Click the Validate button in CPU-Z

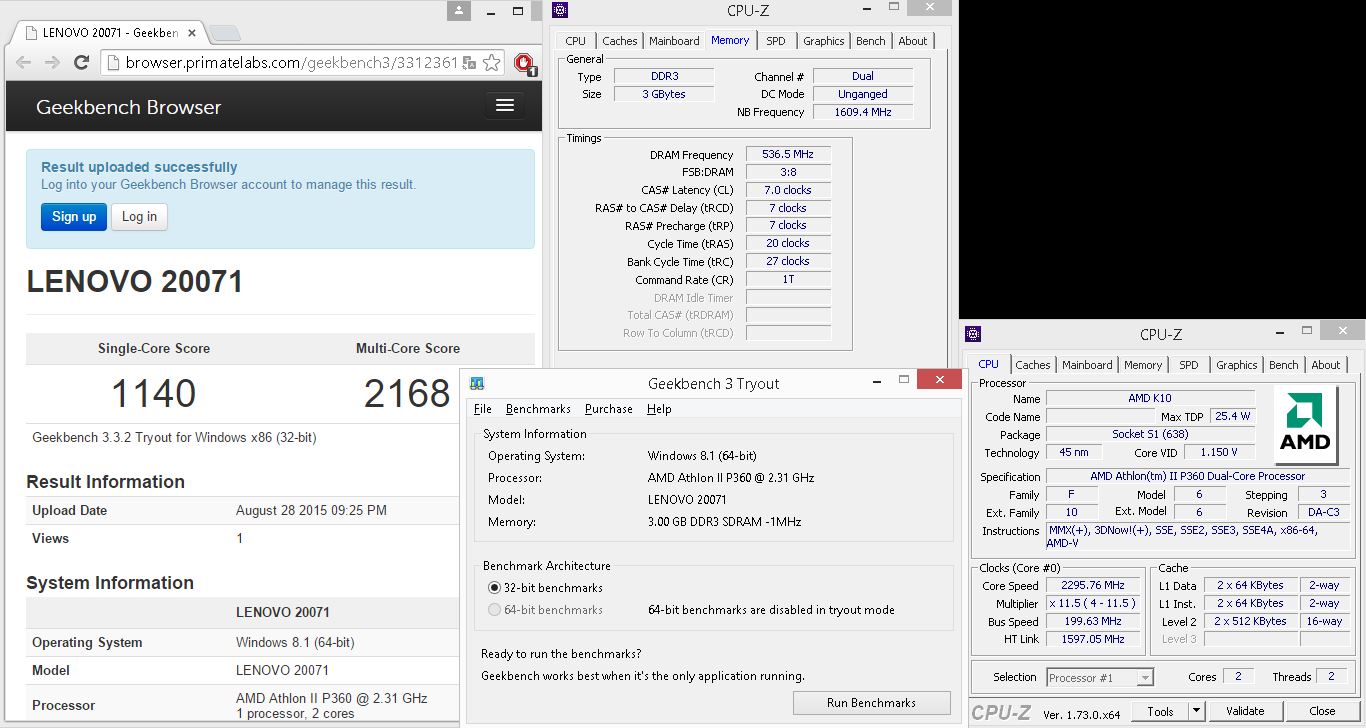point(1245,711)
